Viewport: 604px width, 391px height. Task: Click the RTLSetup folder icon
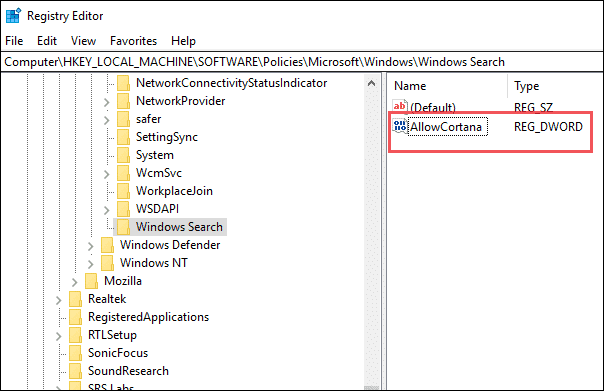(x=75, y=335)
